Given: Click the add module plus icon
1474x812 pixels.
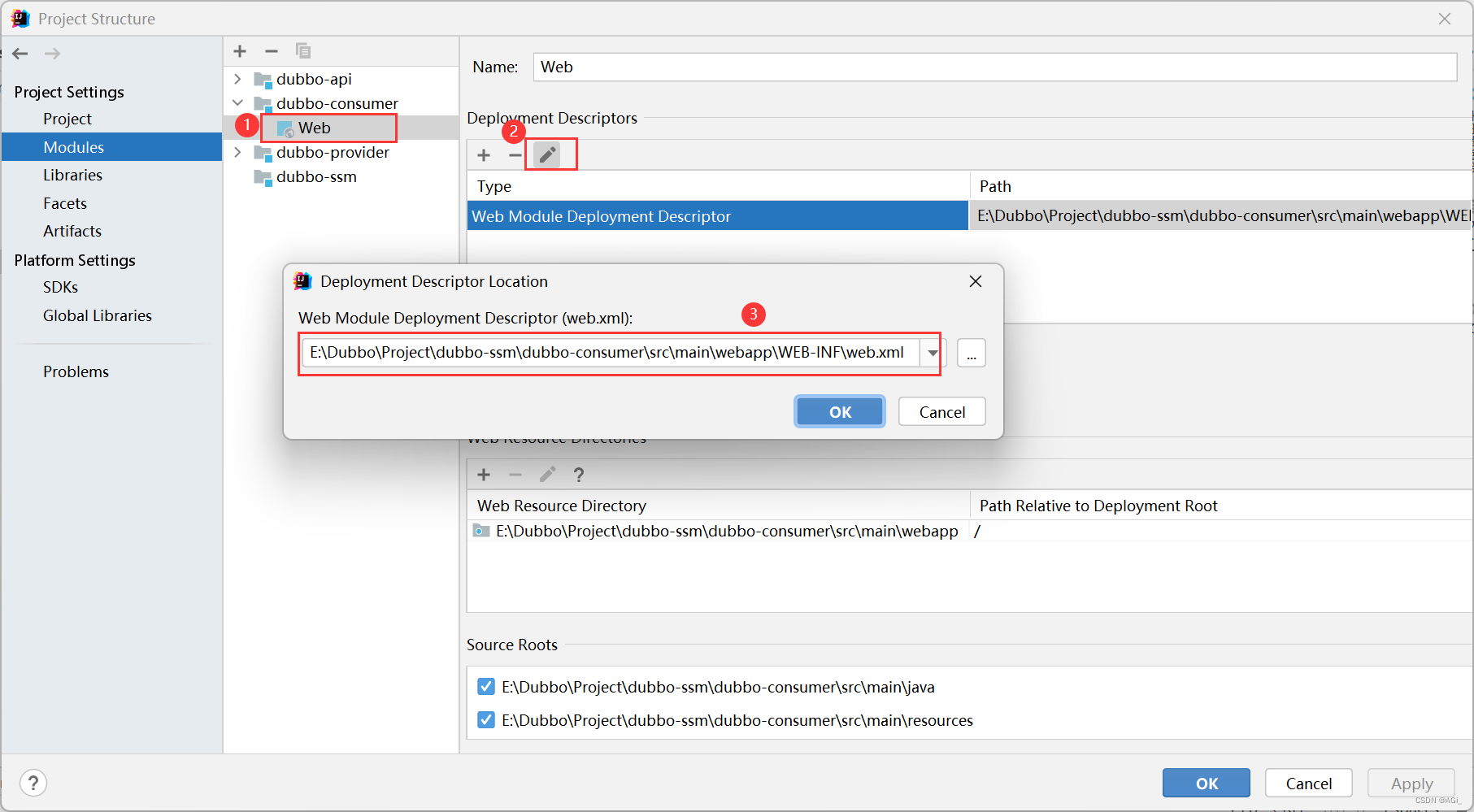Looking at the screenshot, I should pyautogui.click(x=240, y=50).
